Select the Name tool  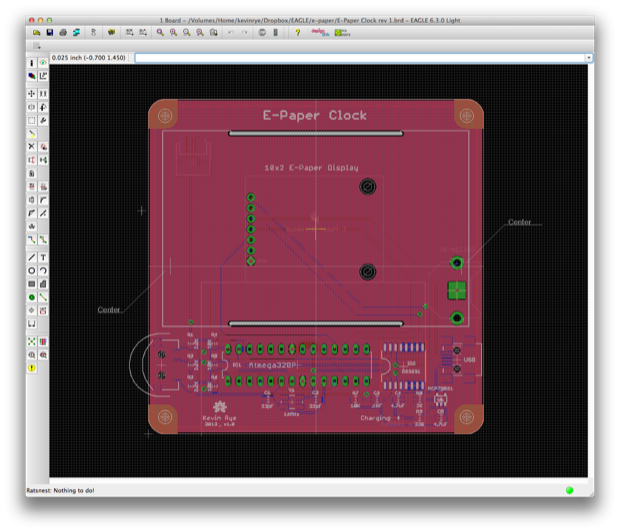[32, 187]
